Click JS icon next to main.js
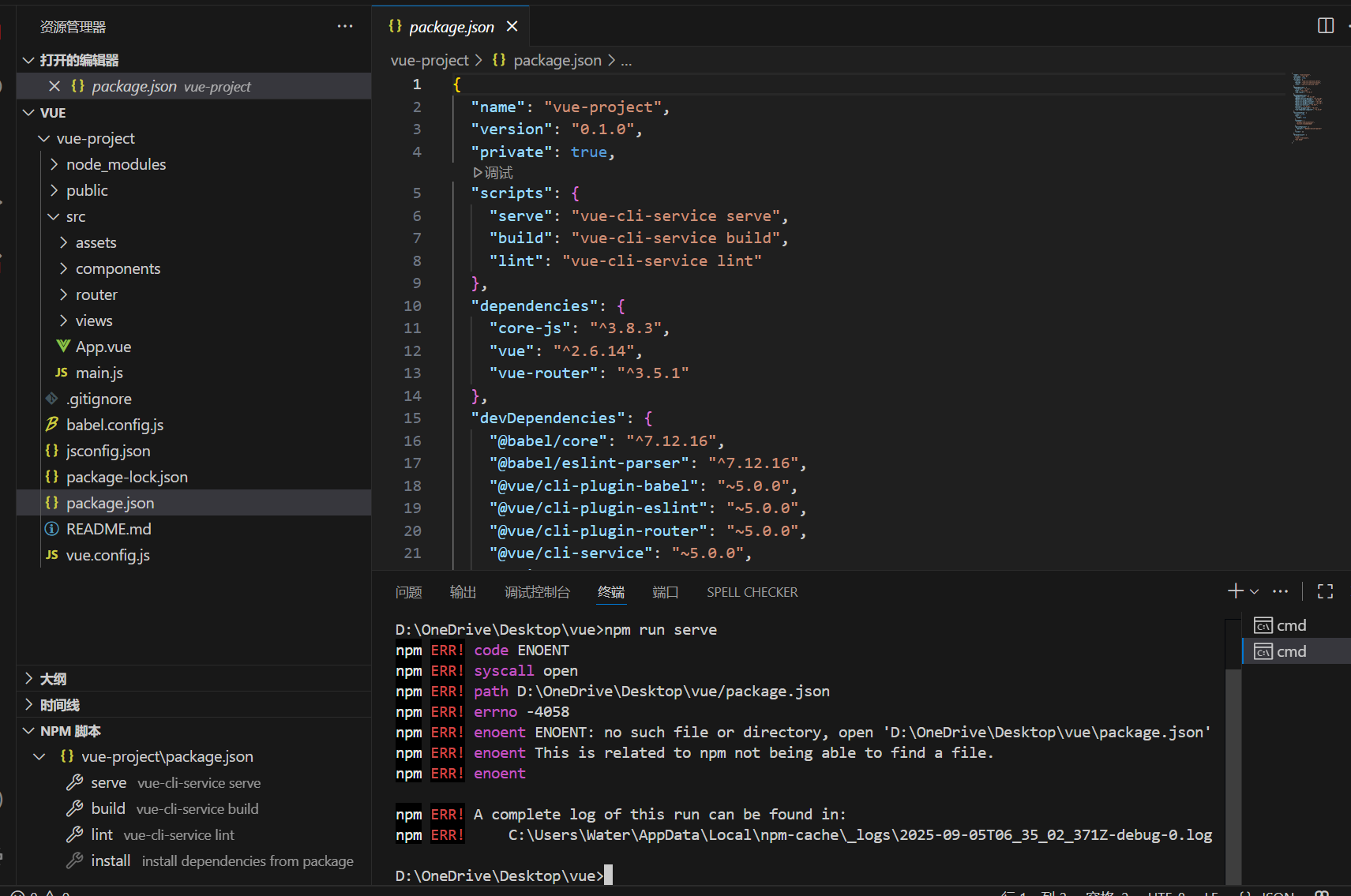 pos(62,372)
